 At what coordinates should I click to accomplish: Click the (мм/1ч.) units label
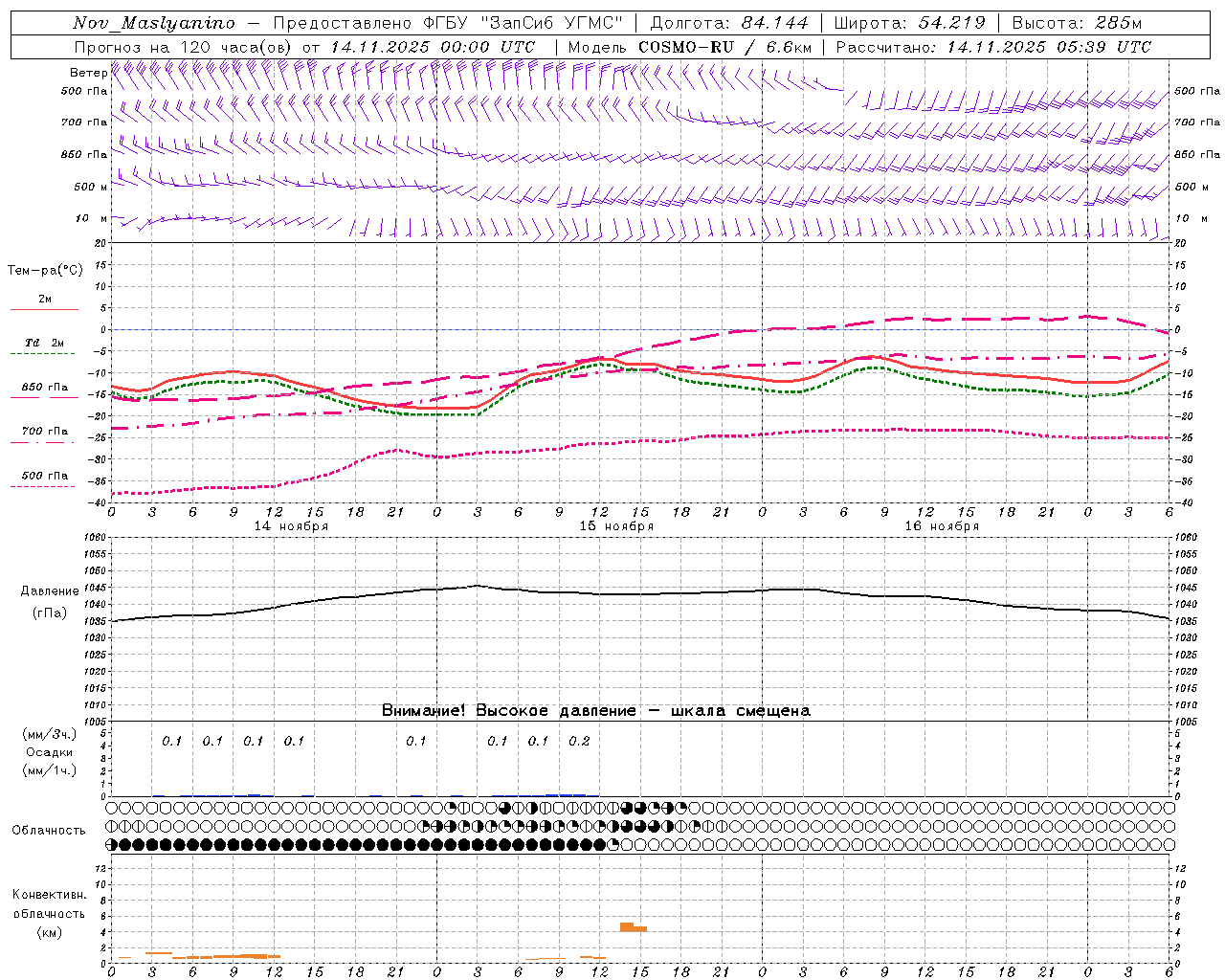pyautogui.click(x=50, y=770)
